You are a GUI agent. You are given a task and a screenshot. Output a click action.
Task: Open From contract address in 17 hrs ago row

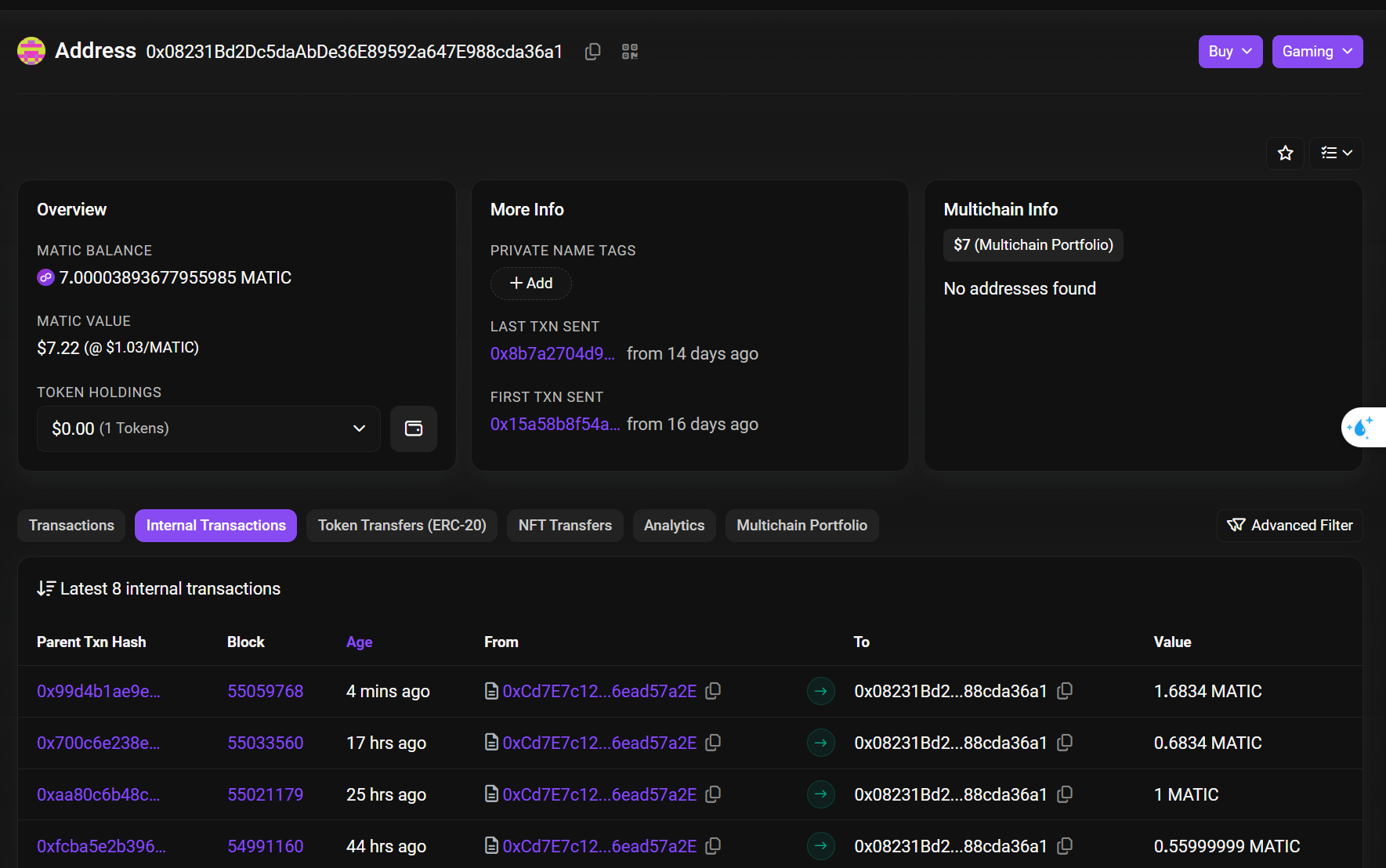[599, 743]
